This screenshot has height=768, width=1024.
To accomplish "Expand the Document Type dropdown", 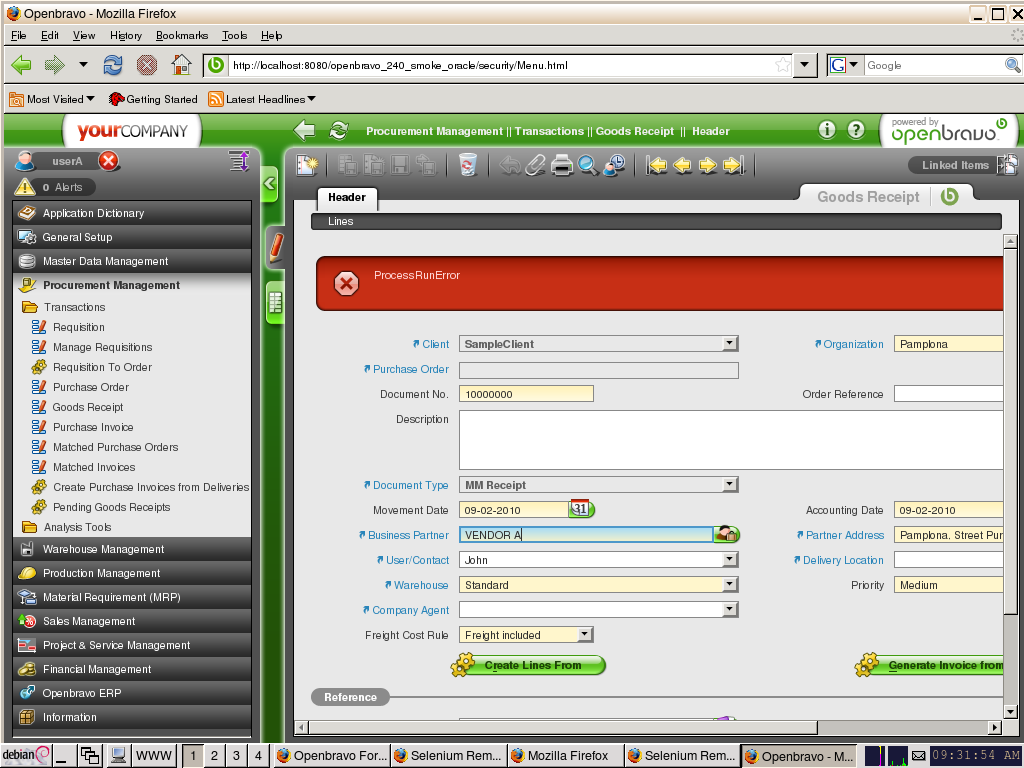I will (x=729, y=485).
